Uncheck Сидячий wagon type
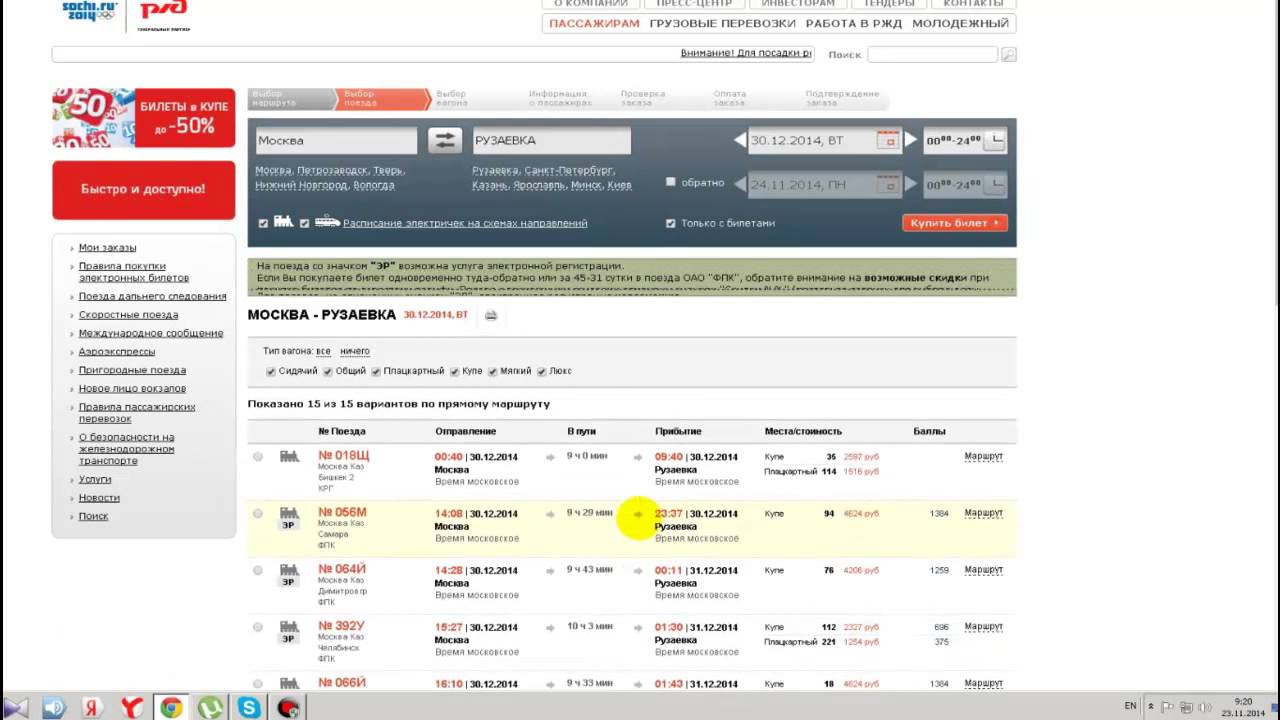Viewport: 1280px width, 720px height. pyautogui.click(x=271, y=371)
